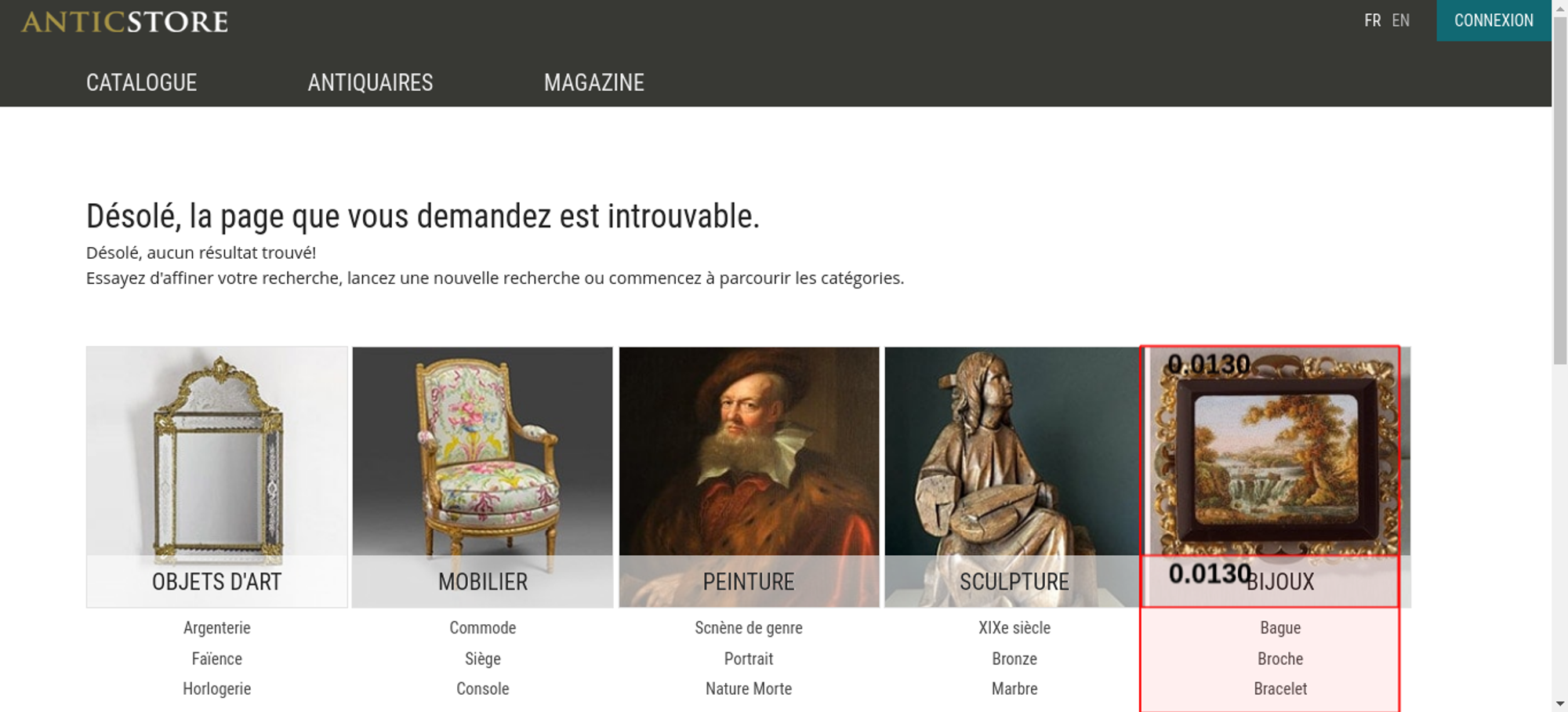Open the Objets d'Art mirror thumbnail
This screenshot has height=712, width=1568.
[x=217, y=477]
